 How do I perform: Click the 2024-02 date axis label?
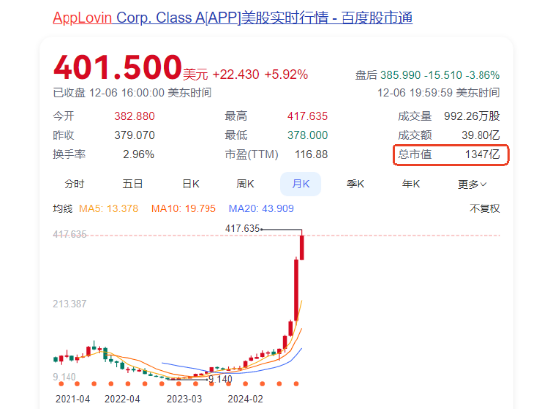click(x=245, y=399)
